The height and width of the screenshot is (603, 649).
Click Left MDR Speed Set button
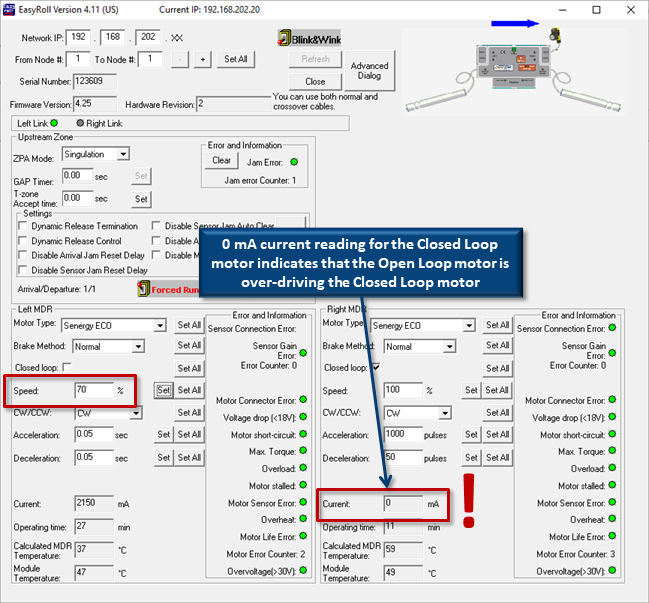coord(163,390)
